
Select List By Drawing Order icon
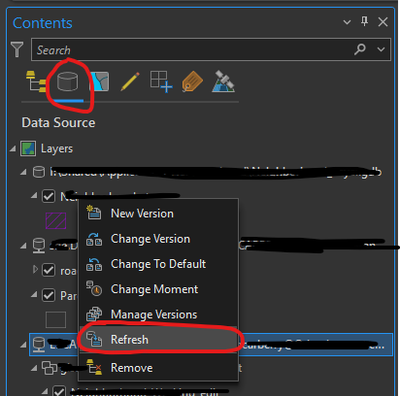(x=35, y=81)
